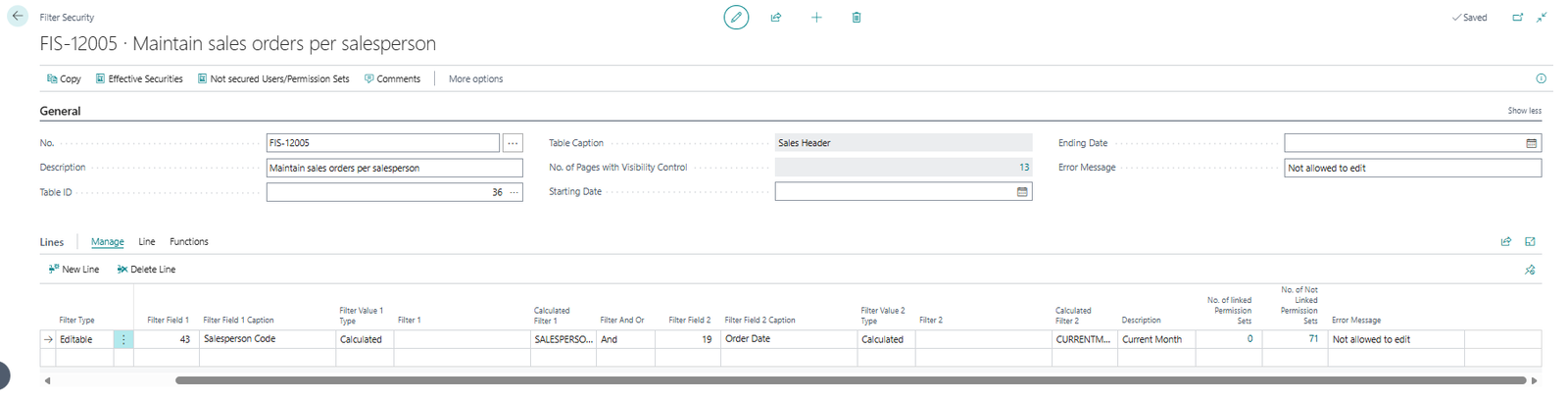Click Current Month description cell
The width and height of the screenshot is (1568, 399).
coord(1156,339)
